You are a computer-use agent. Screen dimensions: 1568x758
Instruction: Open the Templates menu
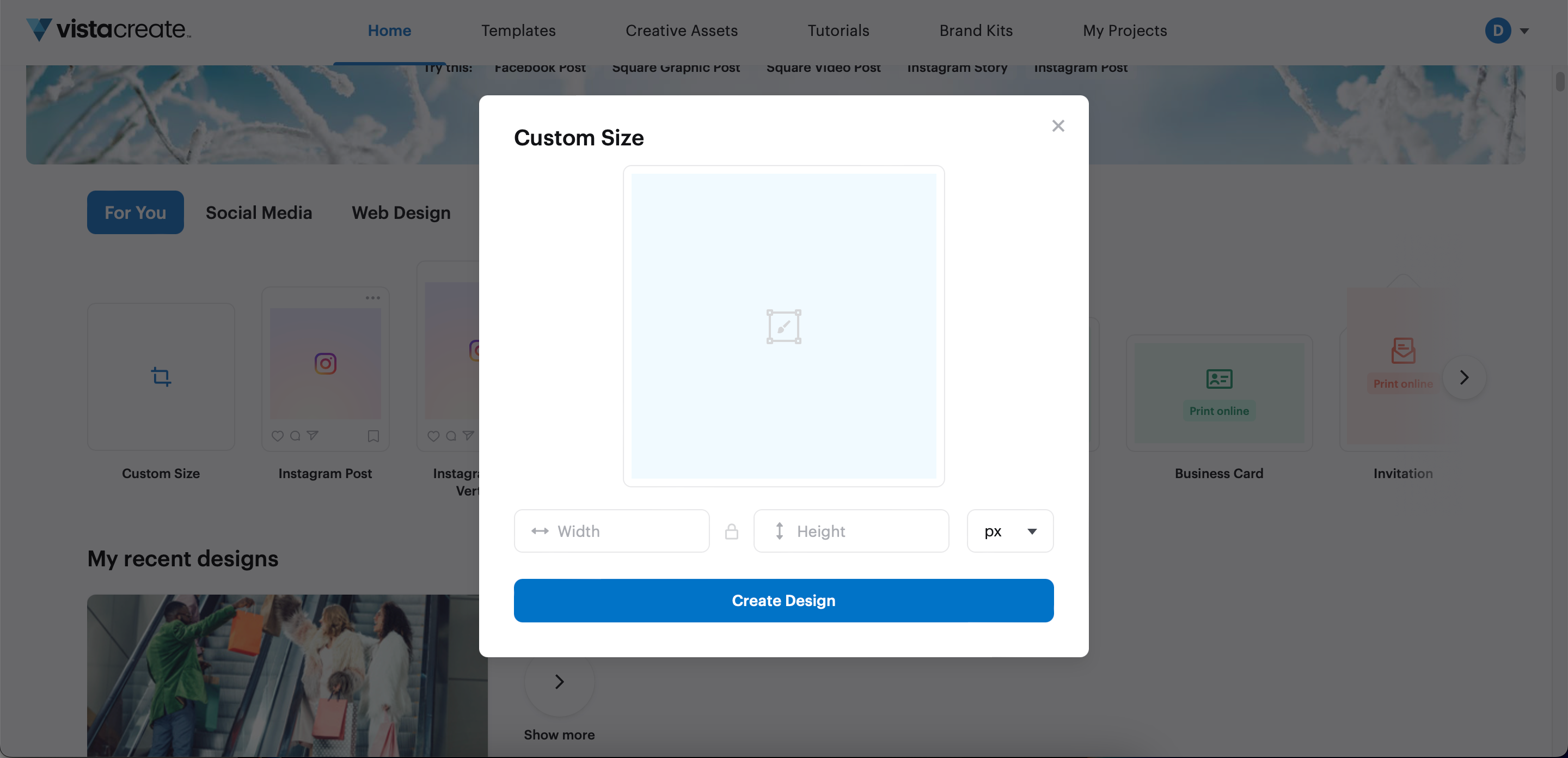click(x=518, y=30)
